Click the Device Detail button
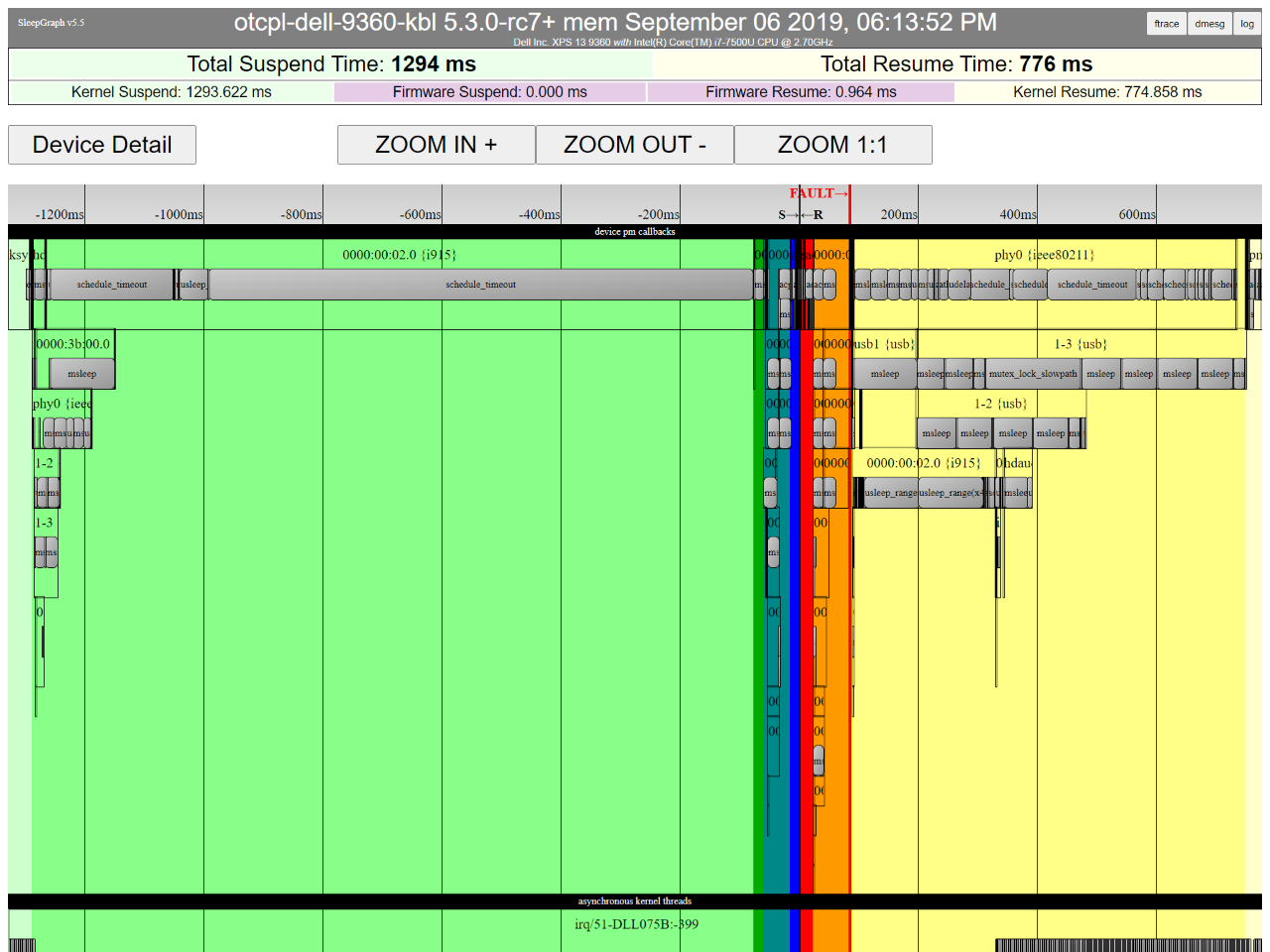The height and width of the screenshot is (952, 1270). (x=102, y=145)
